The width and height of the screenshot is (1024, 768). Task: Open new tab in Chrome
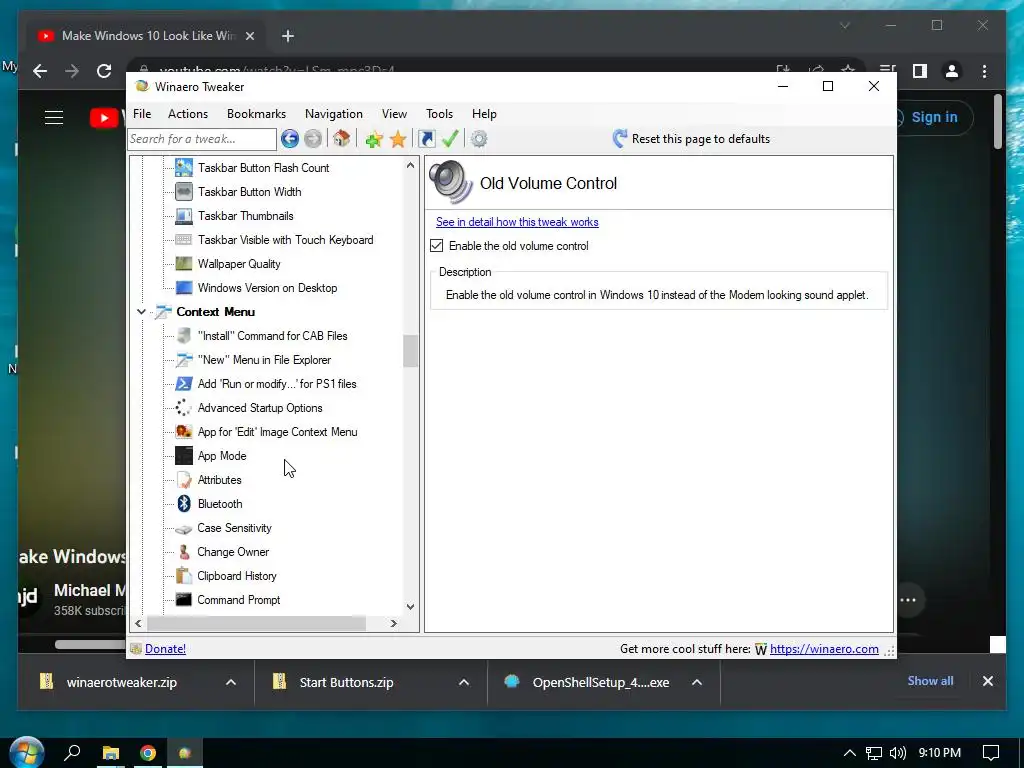pyautogui.click(x=288, y=36)
